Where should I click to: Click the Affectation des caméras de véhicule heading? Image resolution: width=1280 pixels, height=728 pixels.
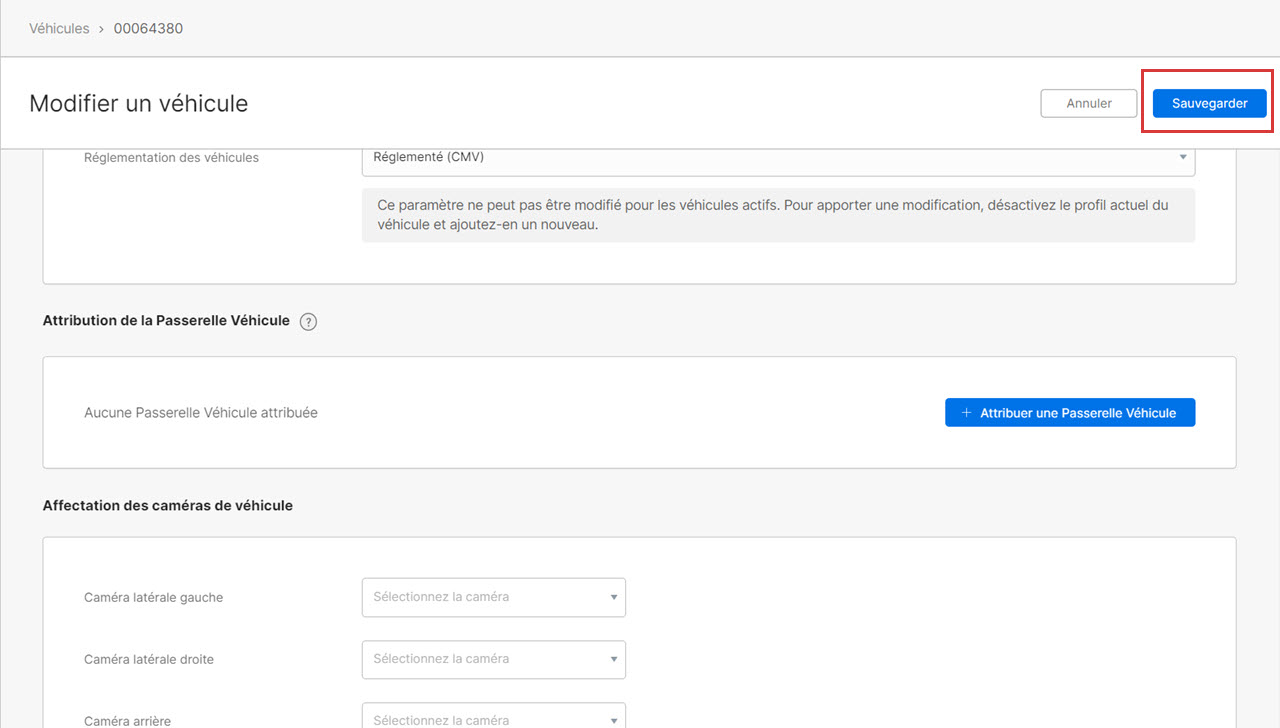pyautogui.click(x=168, y=506)
